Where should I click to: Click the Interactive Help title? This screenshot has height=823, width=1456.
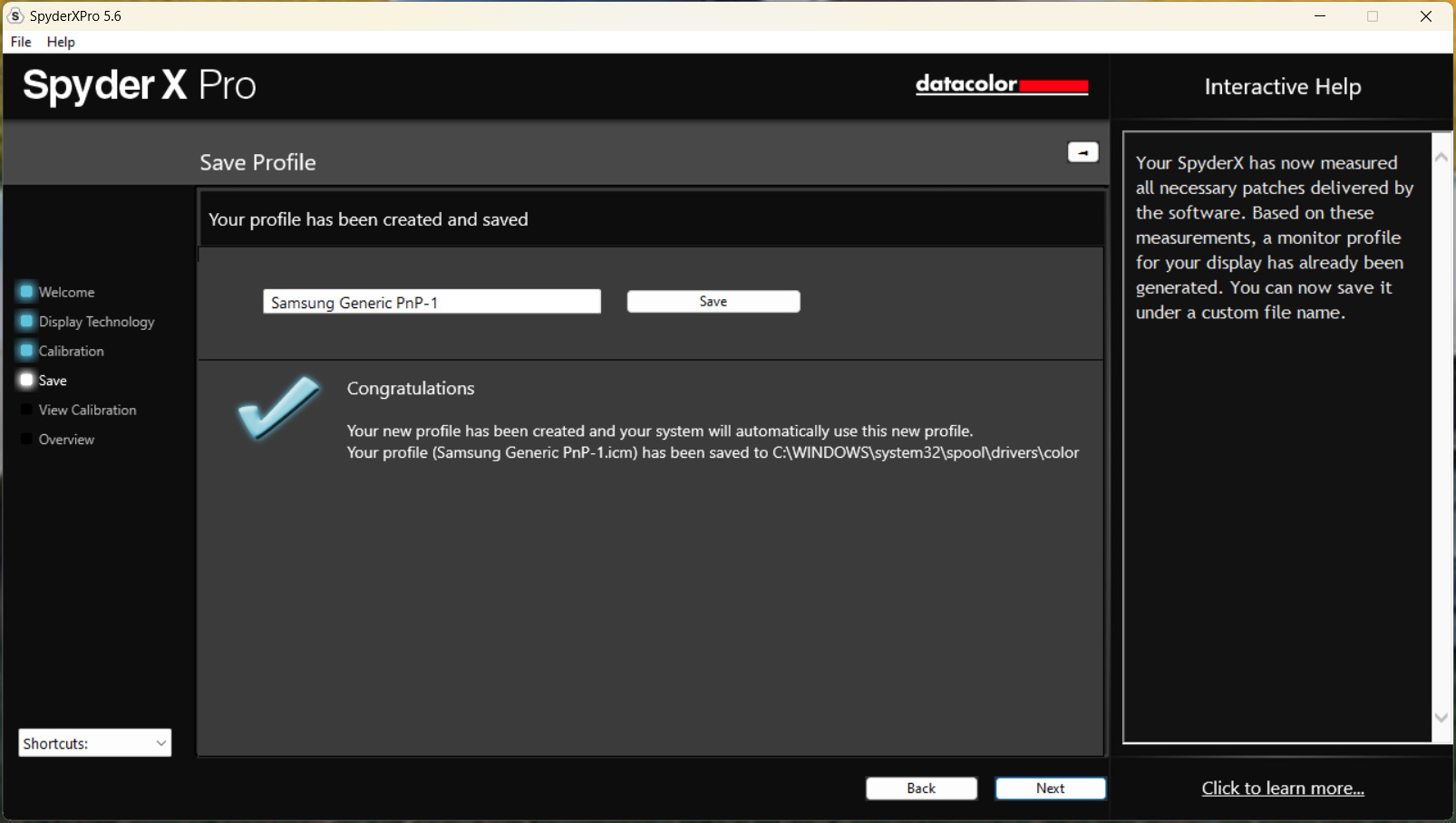(1283, 87)
